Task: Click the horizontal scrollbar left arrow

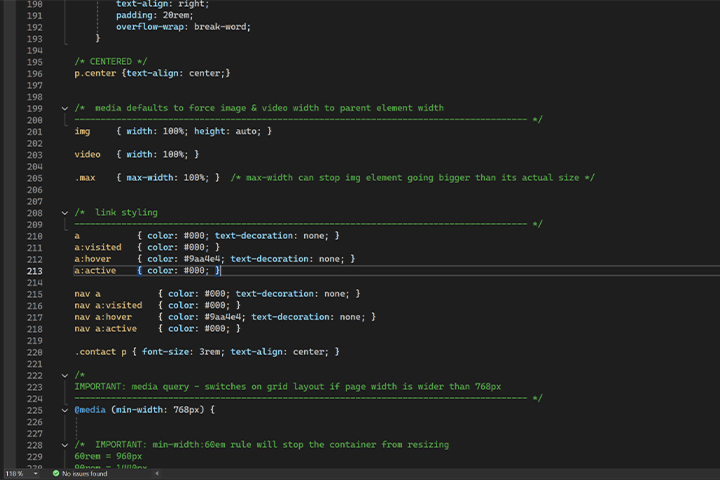Action: point(157,474)
